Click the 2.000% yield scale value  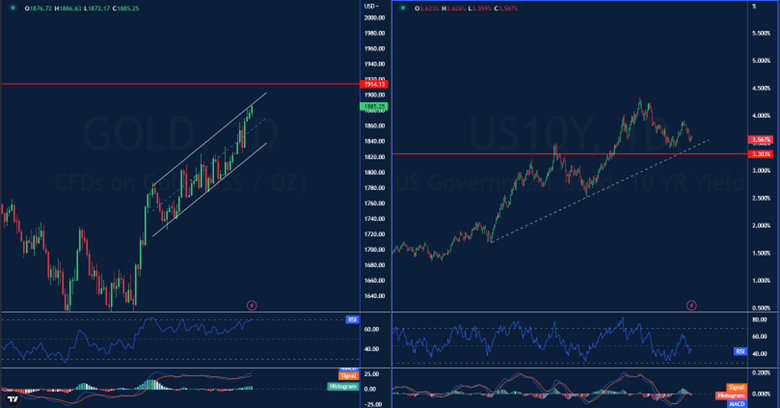[761, 226]
